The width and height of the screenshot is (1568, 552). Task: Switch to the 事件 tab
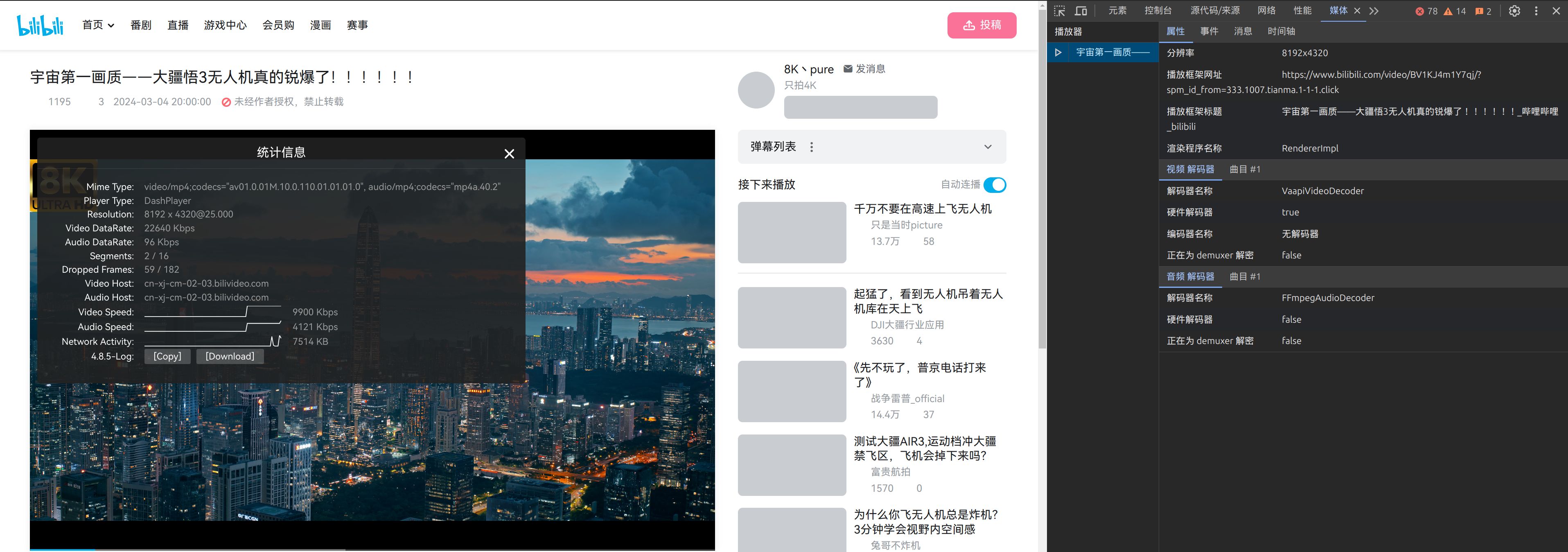point(1209,32)
